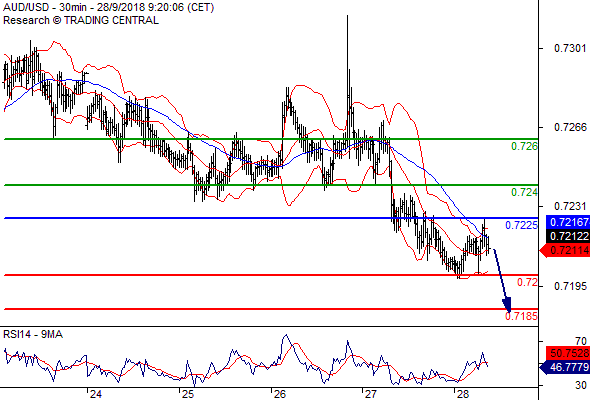The height and width of the screenshot is (400, 590).
Task: Click the date marker 24 on time axis
Action: click(x=96, y=394)
